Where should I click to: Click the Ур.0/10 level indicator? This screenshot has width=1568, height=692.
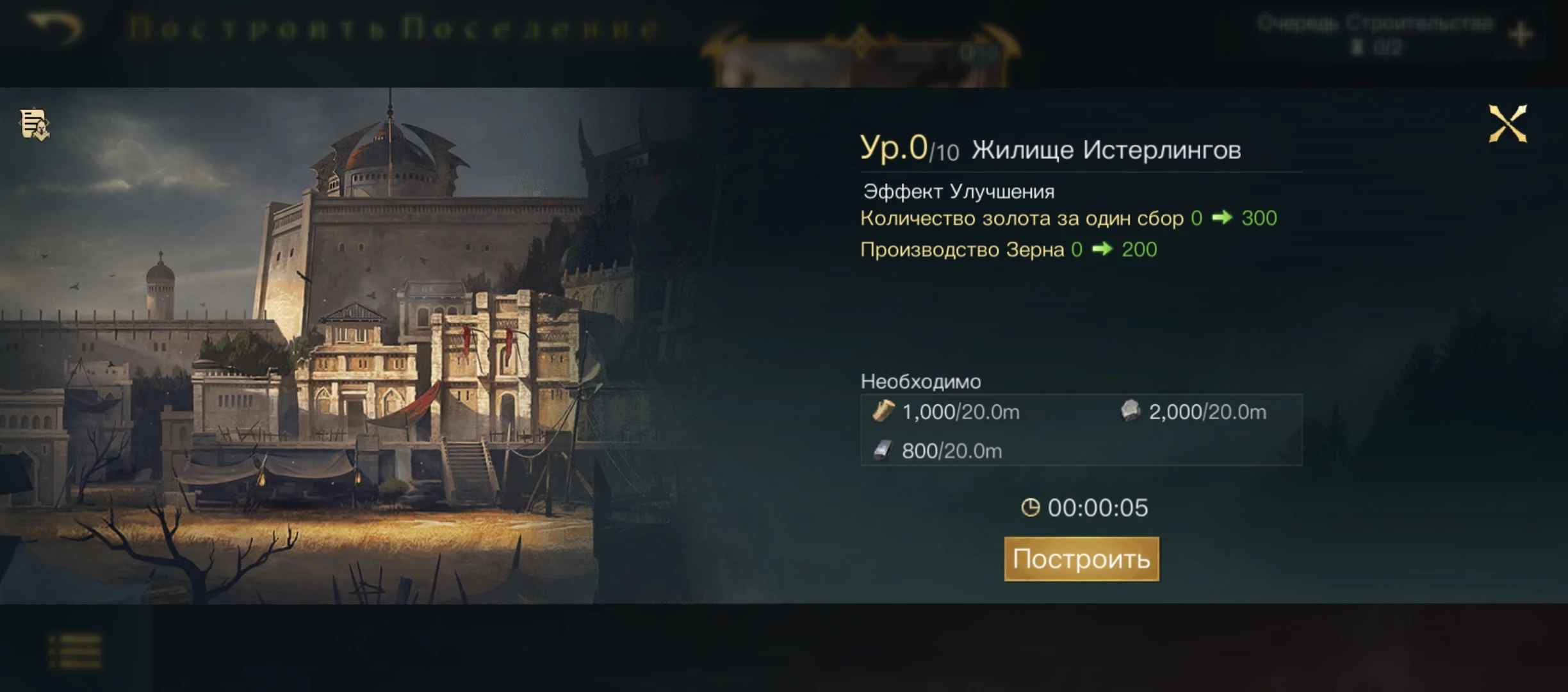click(x=910, y=149)
